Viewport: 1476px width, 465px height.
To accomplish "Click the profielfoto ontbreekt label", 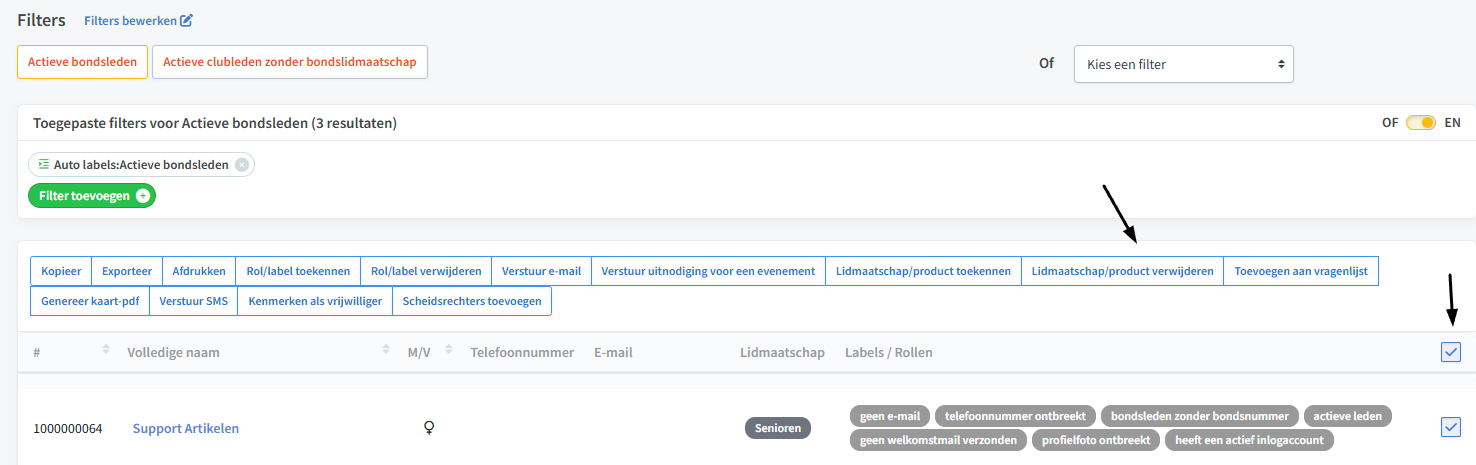I will click(x=1096, y=440).
